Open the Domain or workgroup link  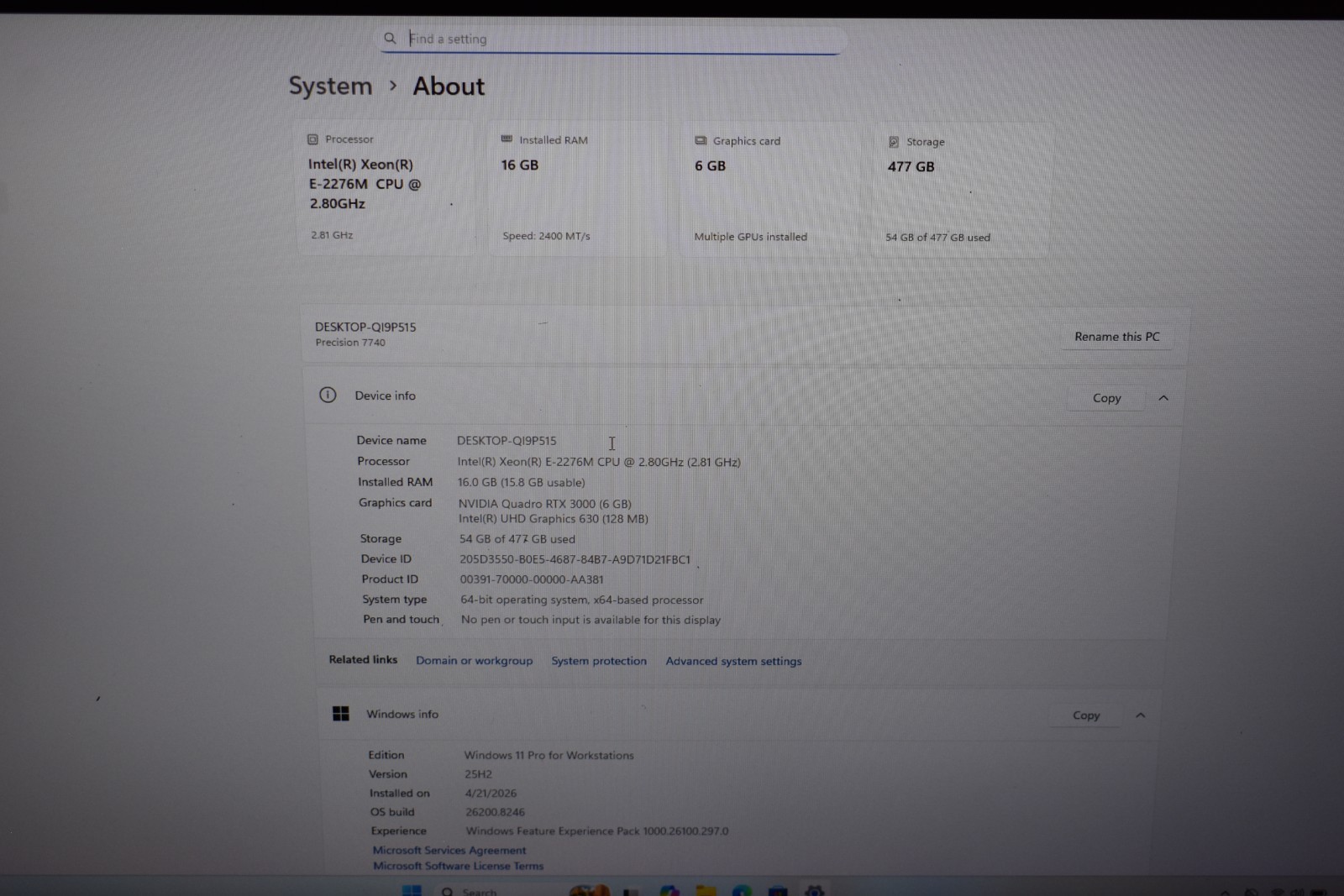click(474, 661)
